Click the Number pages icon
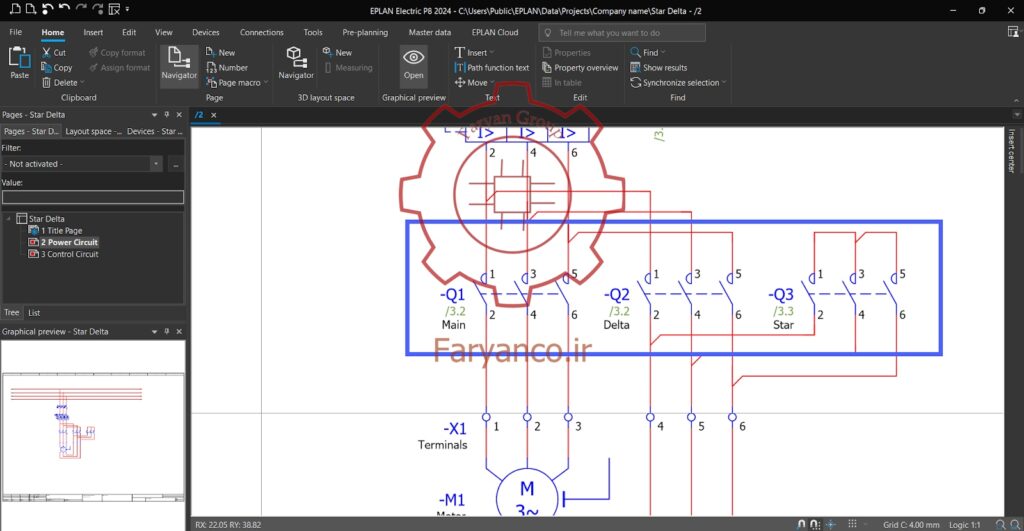The image size is (1024, 531). (x=211, y=67)
